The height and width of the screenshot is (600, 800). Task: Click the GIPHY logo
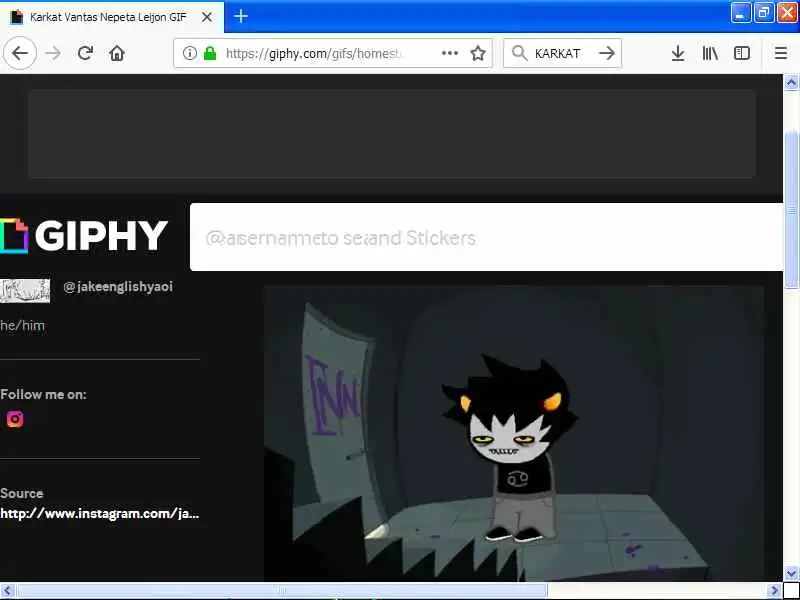point(84,236)
